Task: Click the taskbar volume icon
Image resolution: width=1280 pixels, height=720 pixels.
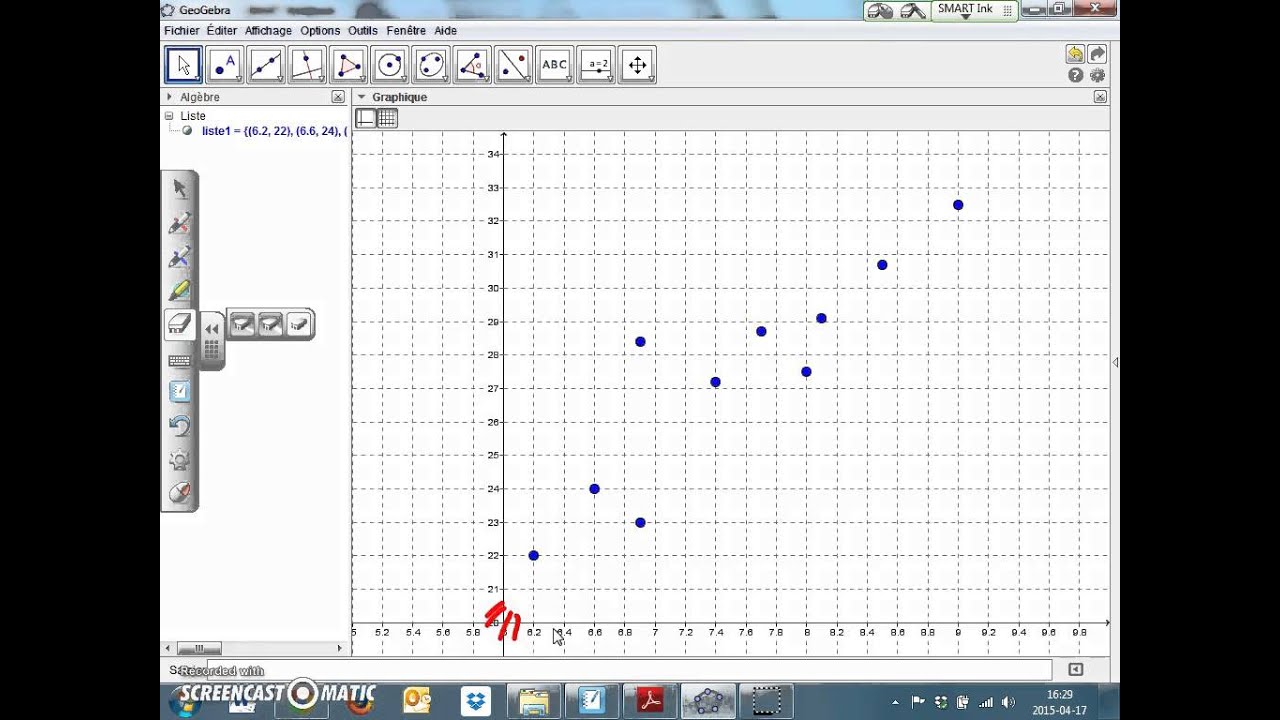Action: click(1007, 702)
